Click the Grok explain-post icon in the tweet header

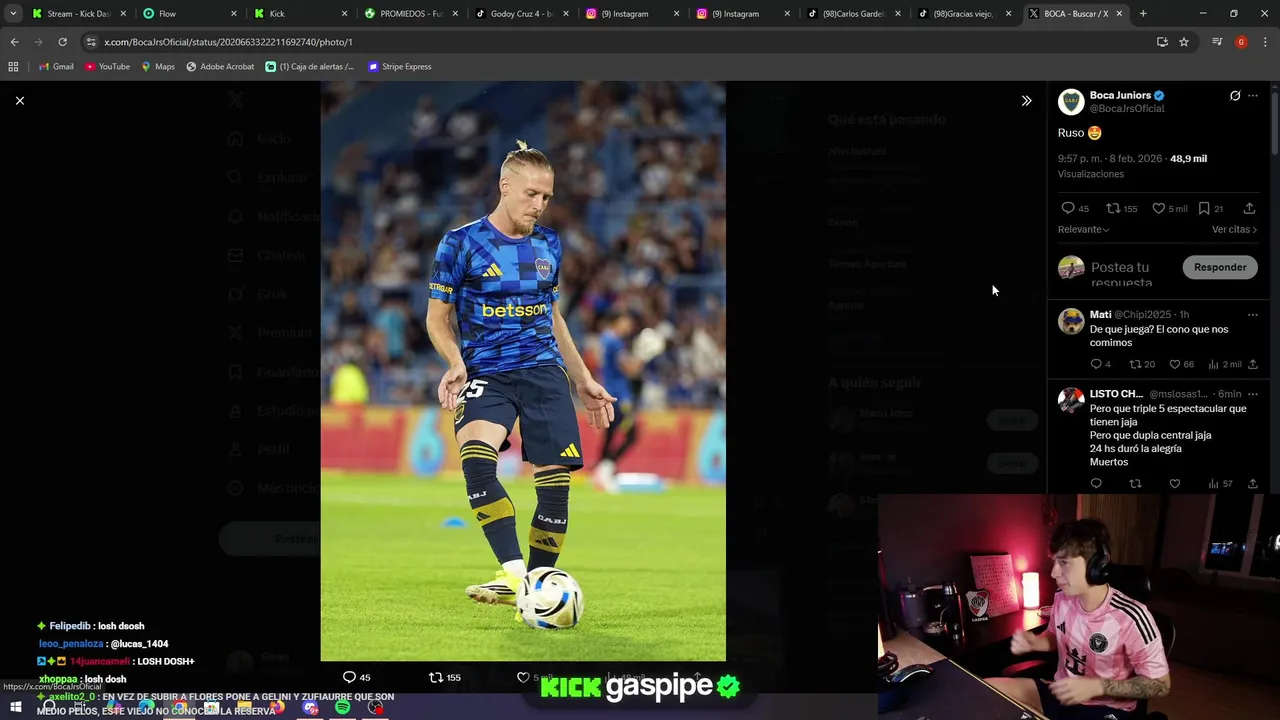click(x=1235, y=96)
